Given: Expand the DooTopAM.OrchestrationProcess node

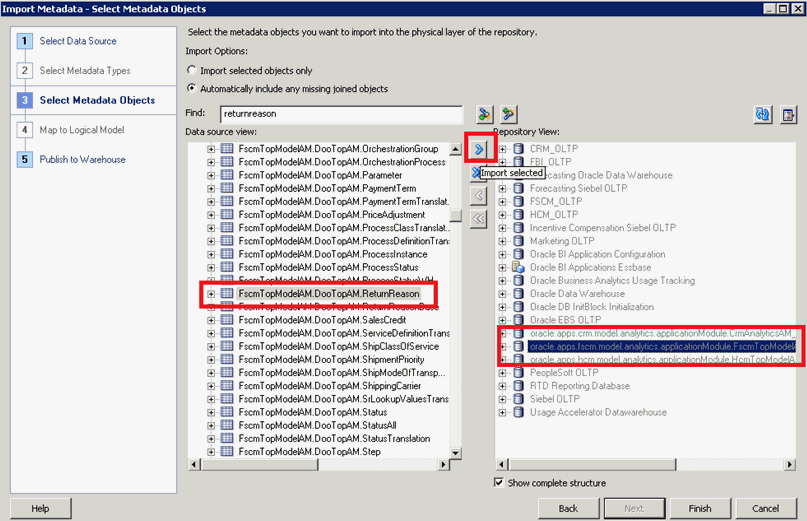Looking at the screenshot, I should pos(211,162).
